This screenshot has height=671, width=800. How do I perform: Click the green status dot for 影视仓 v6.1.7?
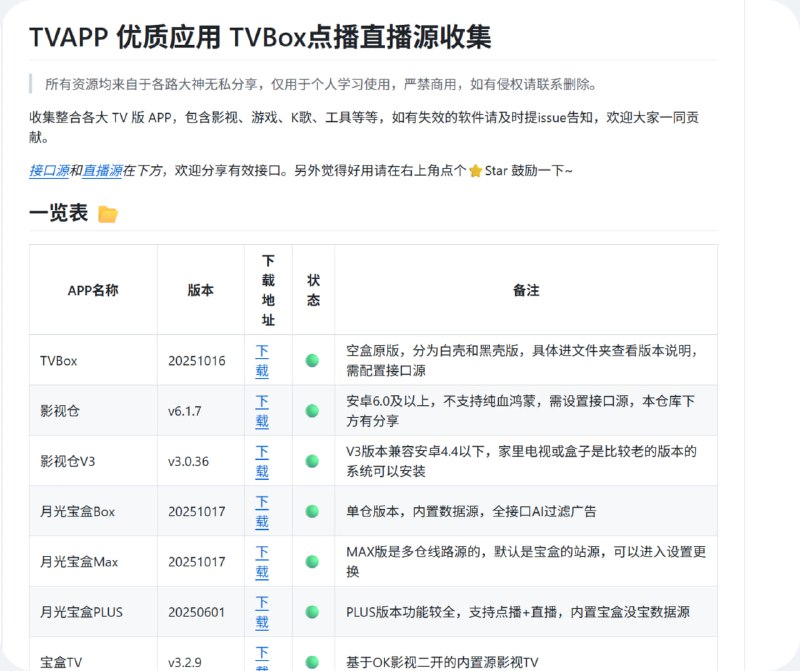pos(312,411)
